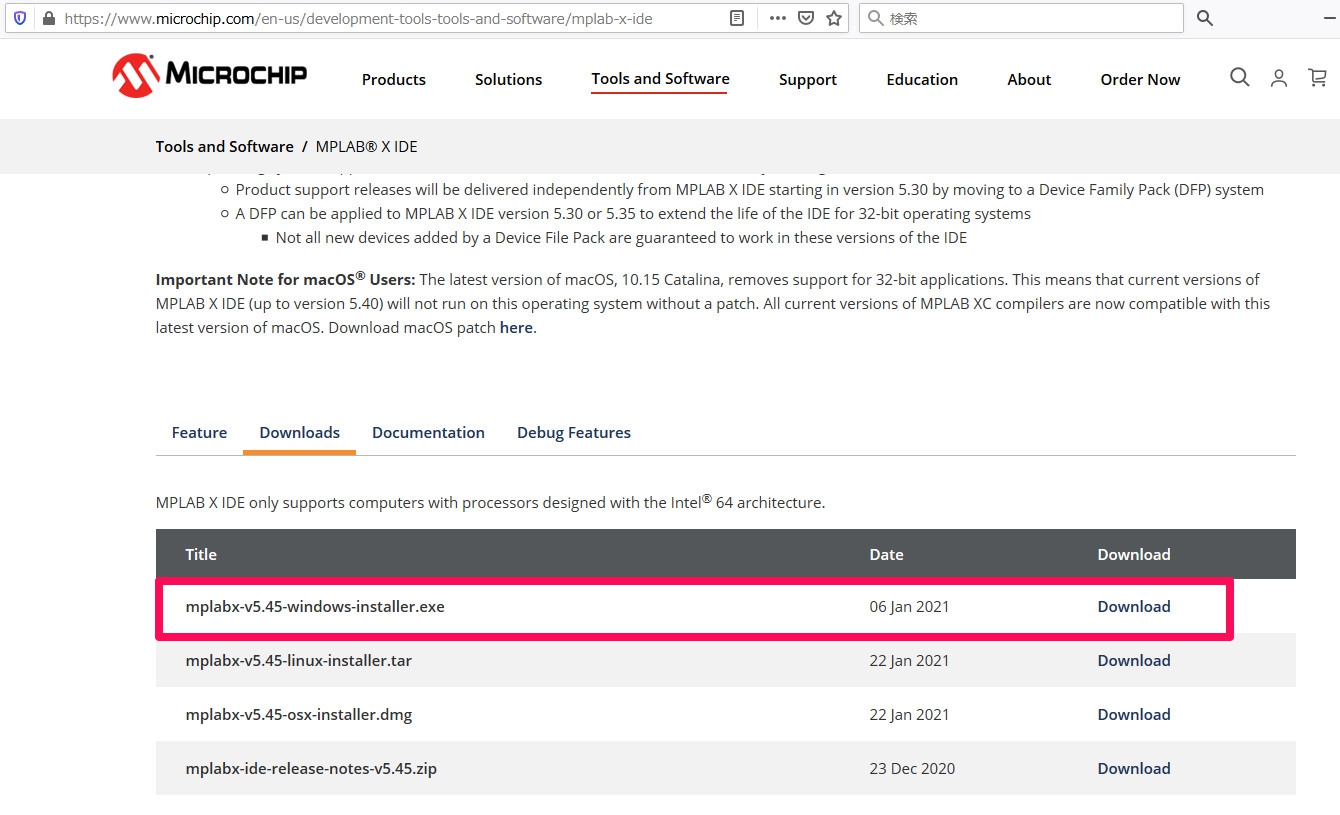Download the release-notes-v5.45.zip file

coord(1134,768)
